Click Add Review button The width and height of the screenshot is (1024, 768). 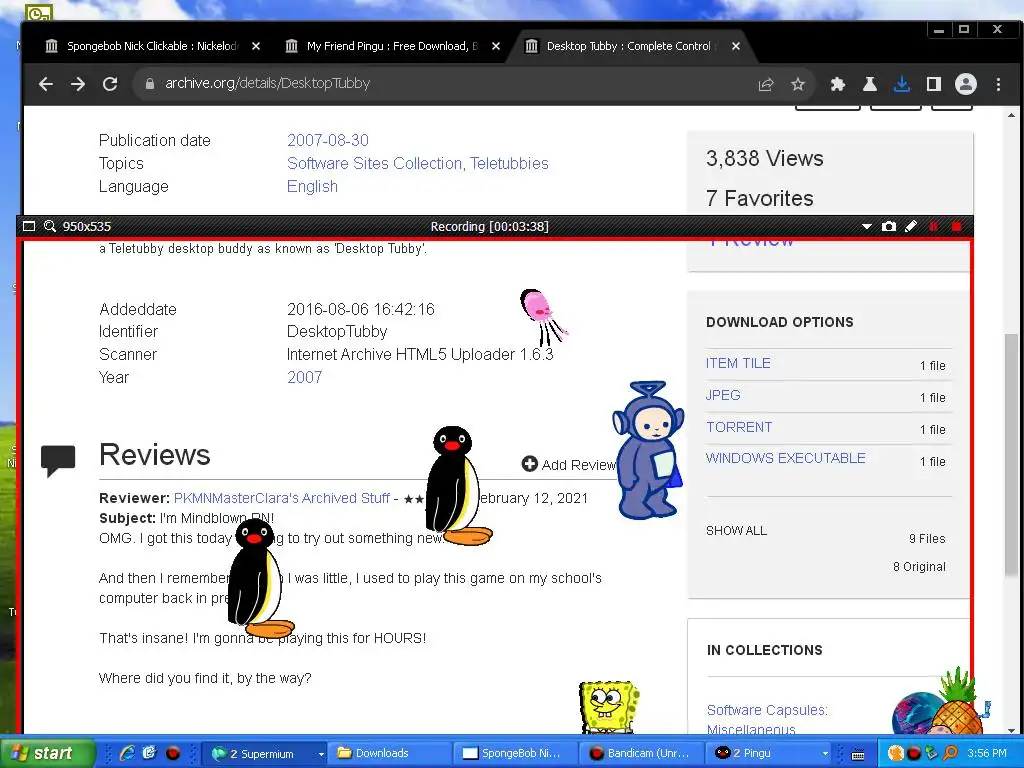568,464
